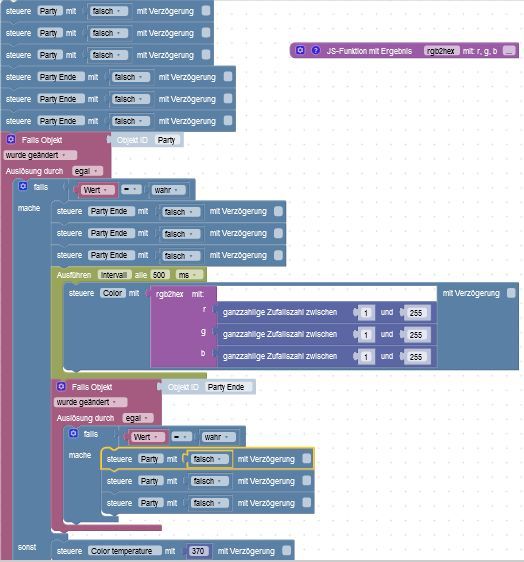The image size is (524, 562).
Task: Toggle mit Verzögerung checkbox on Color temperature block
Action: [x=286, y=550]
